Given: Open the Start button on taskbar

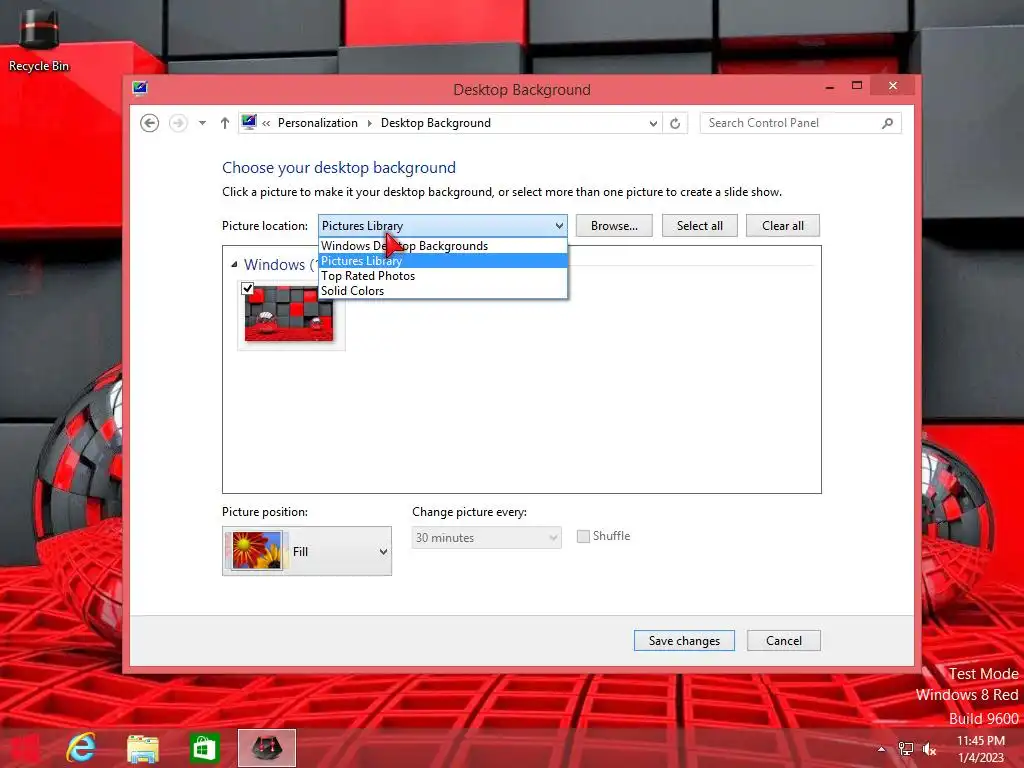Looking at the screenshot, I should click(24, 748).
